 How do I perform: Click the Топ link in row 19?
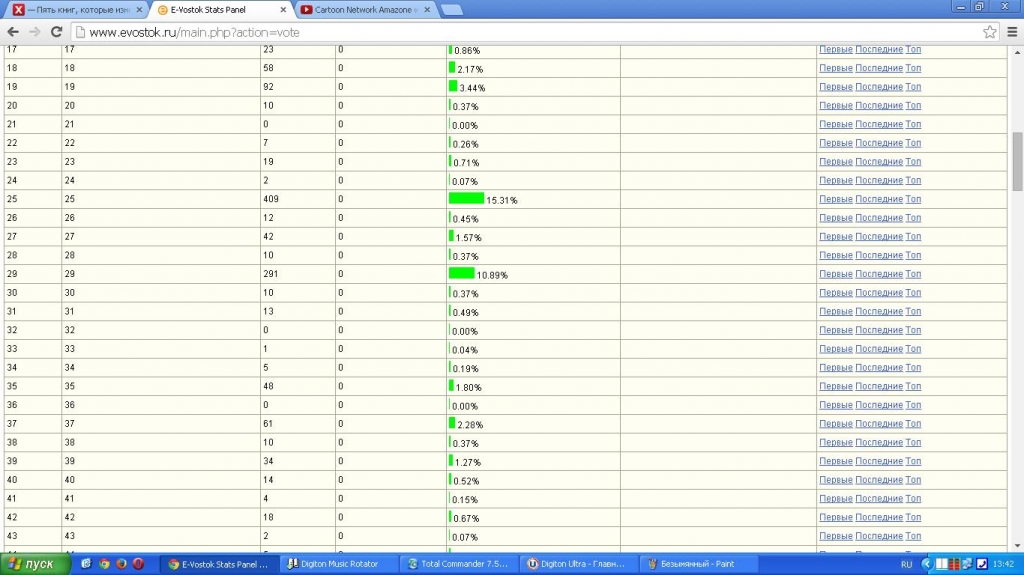pyautogui.click(x=913, y=87)
